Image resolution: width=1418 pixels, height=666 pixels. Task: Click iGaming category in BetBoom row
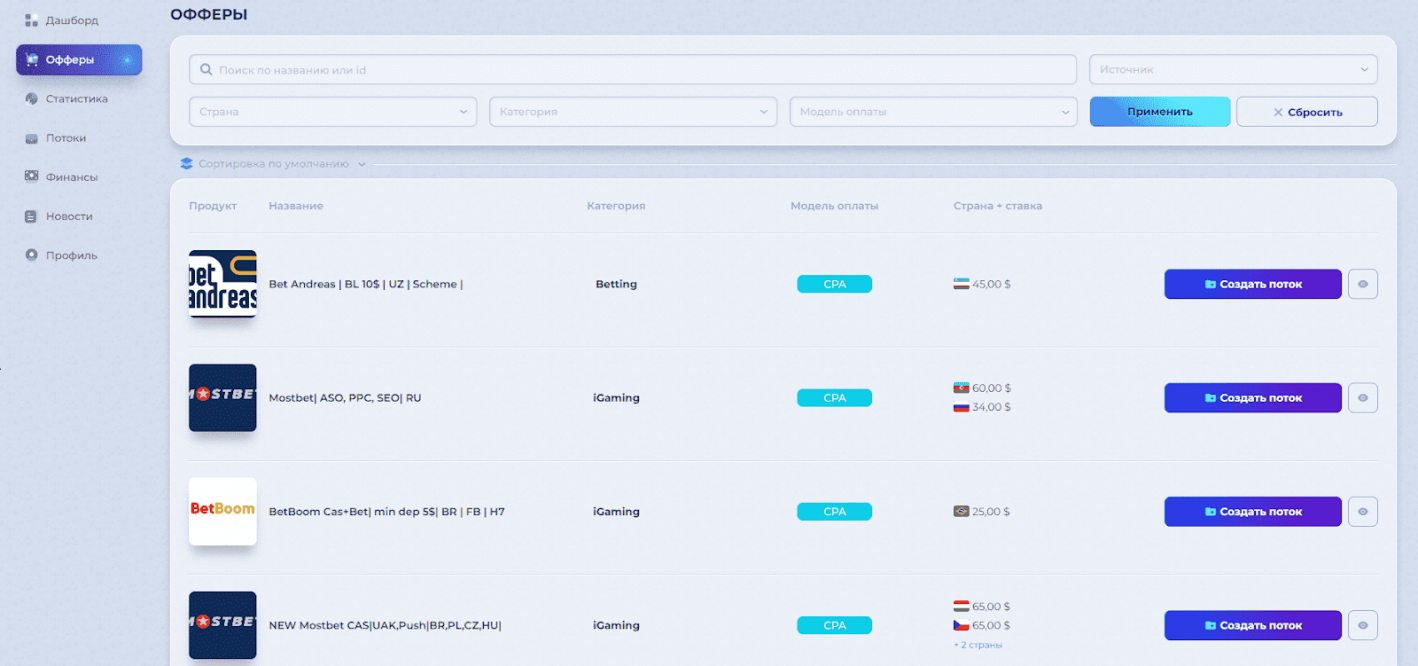[616, 511]
